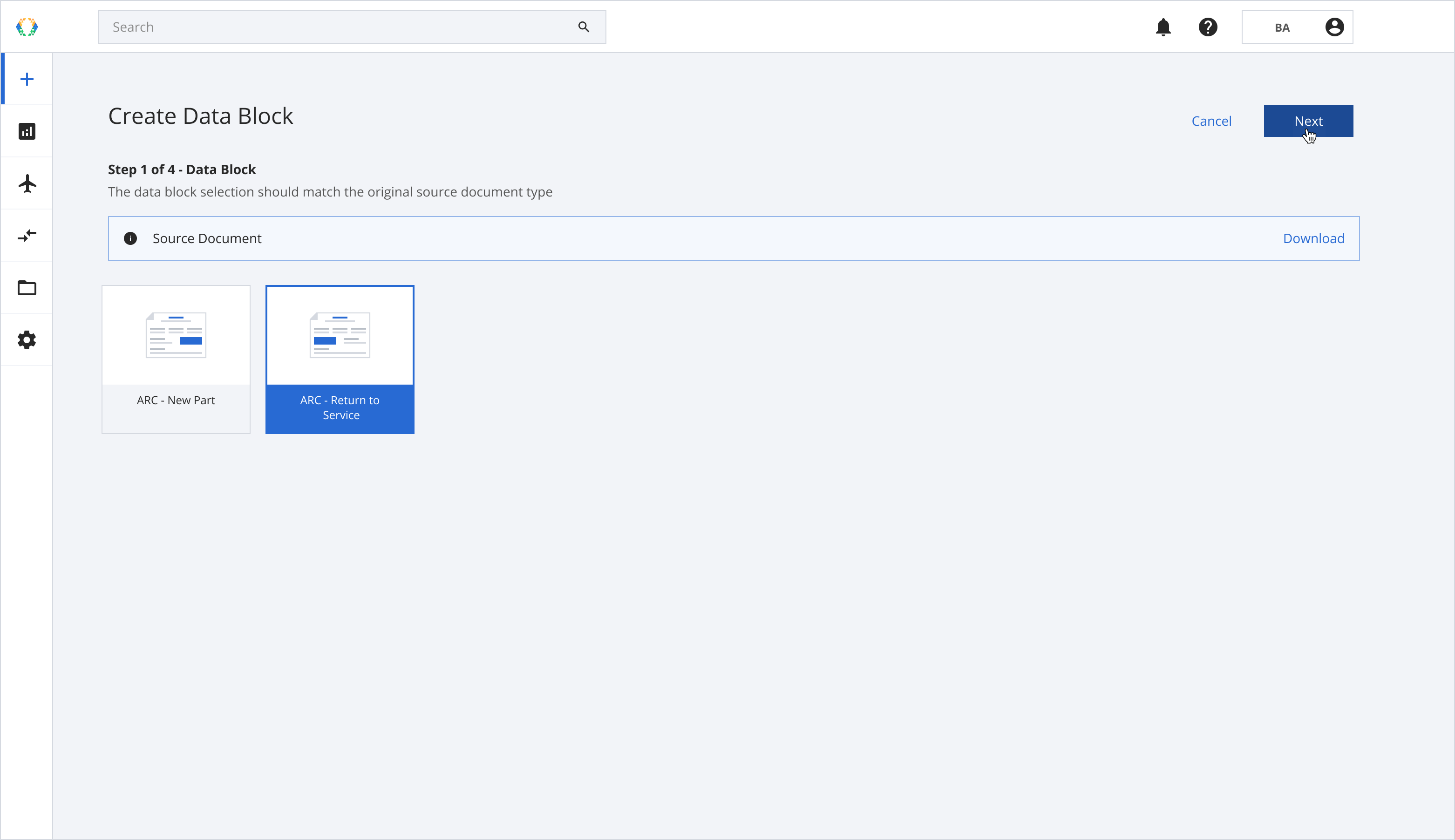Click the add/plus icon in sidebar

coord(26,79)
